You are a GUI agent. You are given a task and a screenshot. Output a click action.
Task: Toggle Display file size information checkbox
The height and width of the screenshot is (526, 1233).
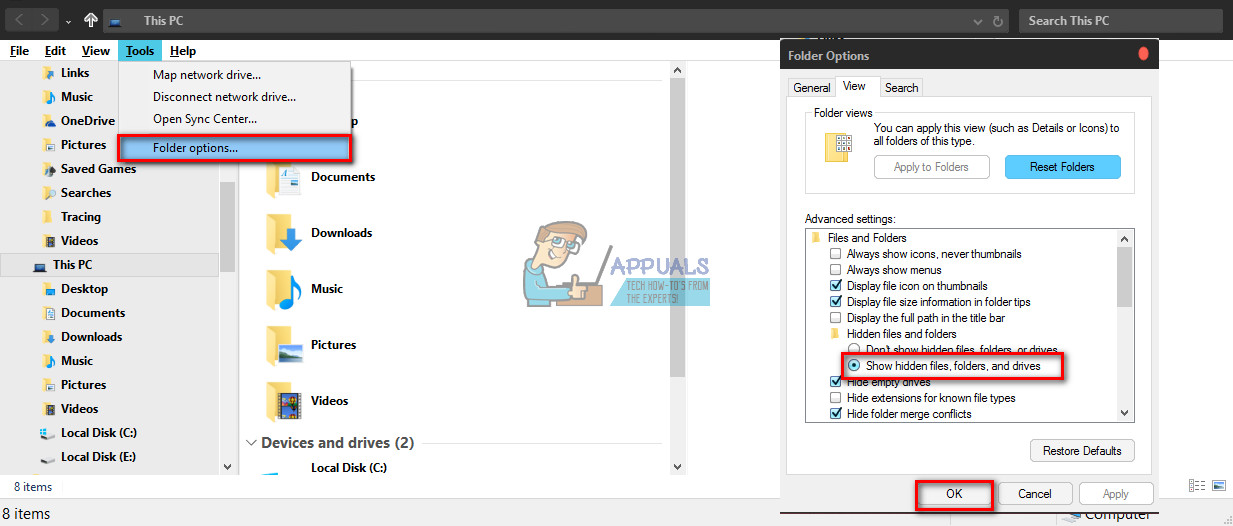pos(836,302)
